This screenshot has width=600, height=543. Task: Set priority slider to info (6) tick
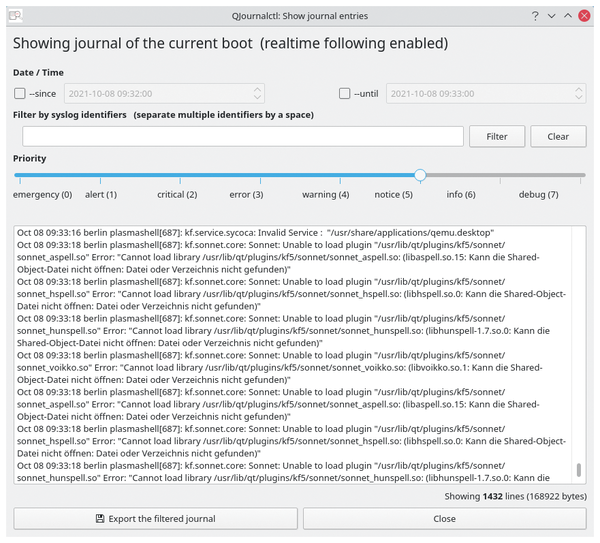[500, 180]
